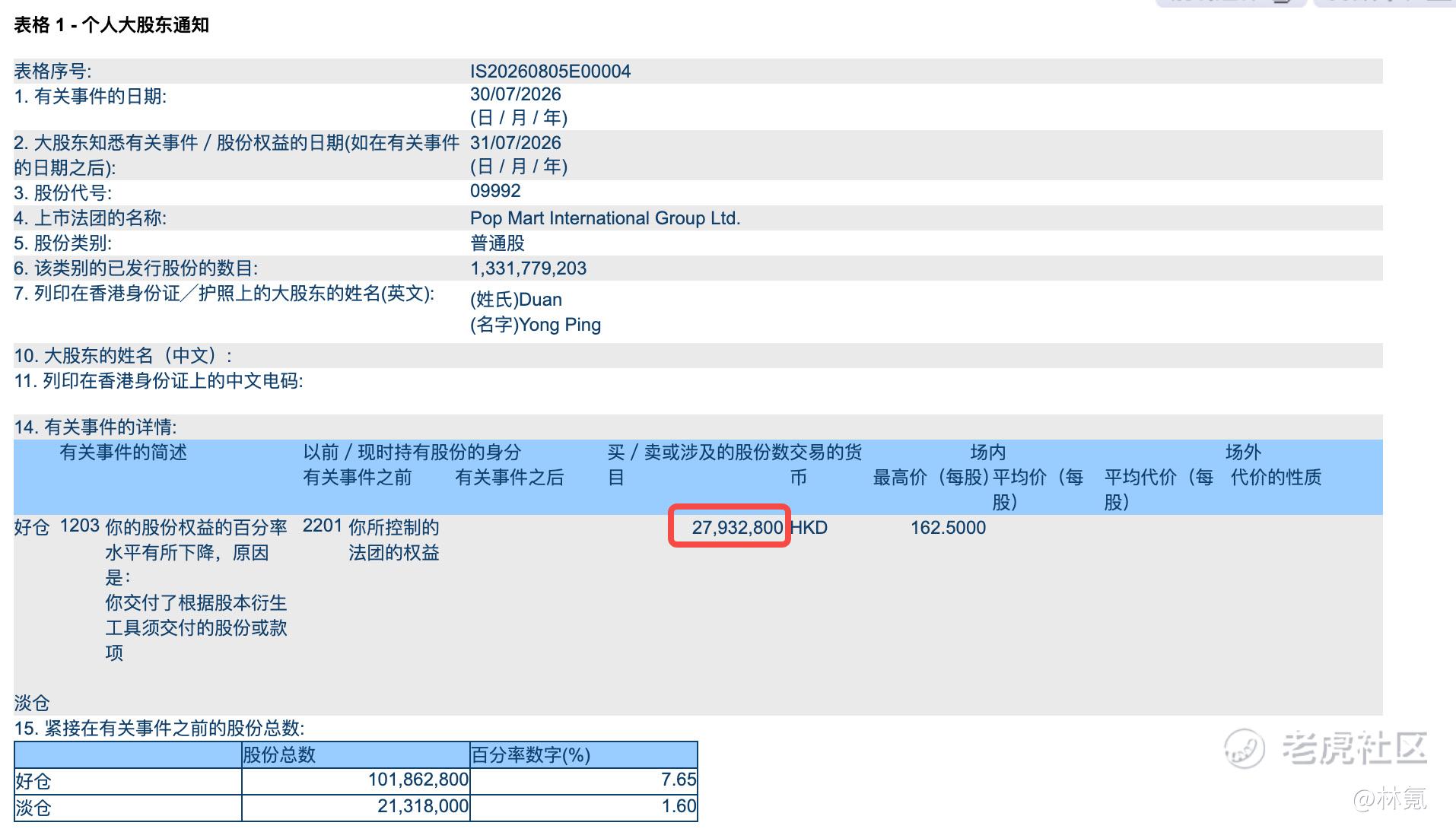The image size is (1456, 832).
Task: Select "Pop Mart International Group Ltd."
Action: click(x=605, y=218)
